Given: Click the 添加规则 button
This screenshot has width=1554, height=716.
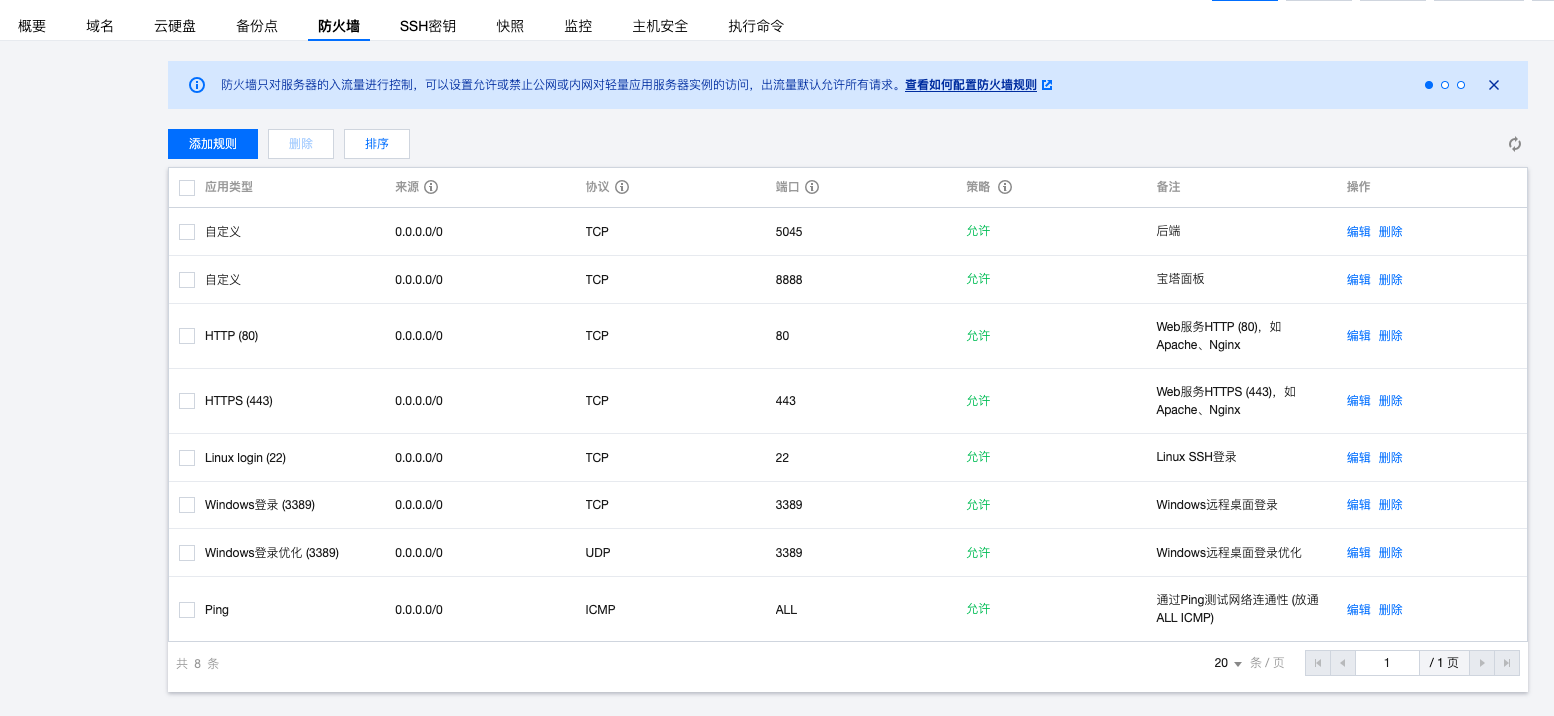Looking at the screenshot, I should (x=212, y=144).
